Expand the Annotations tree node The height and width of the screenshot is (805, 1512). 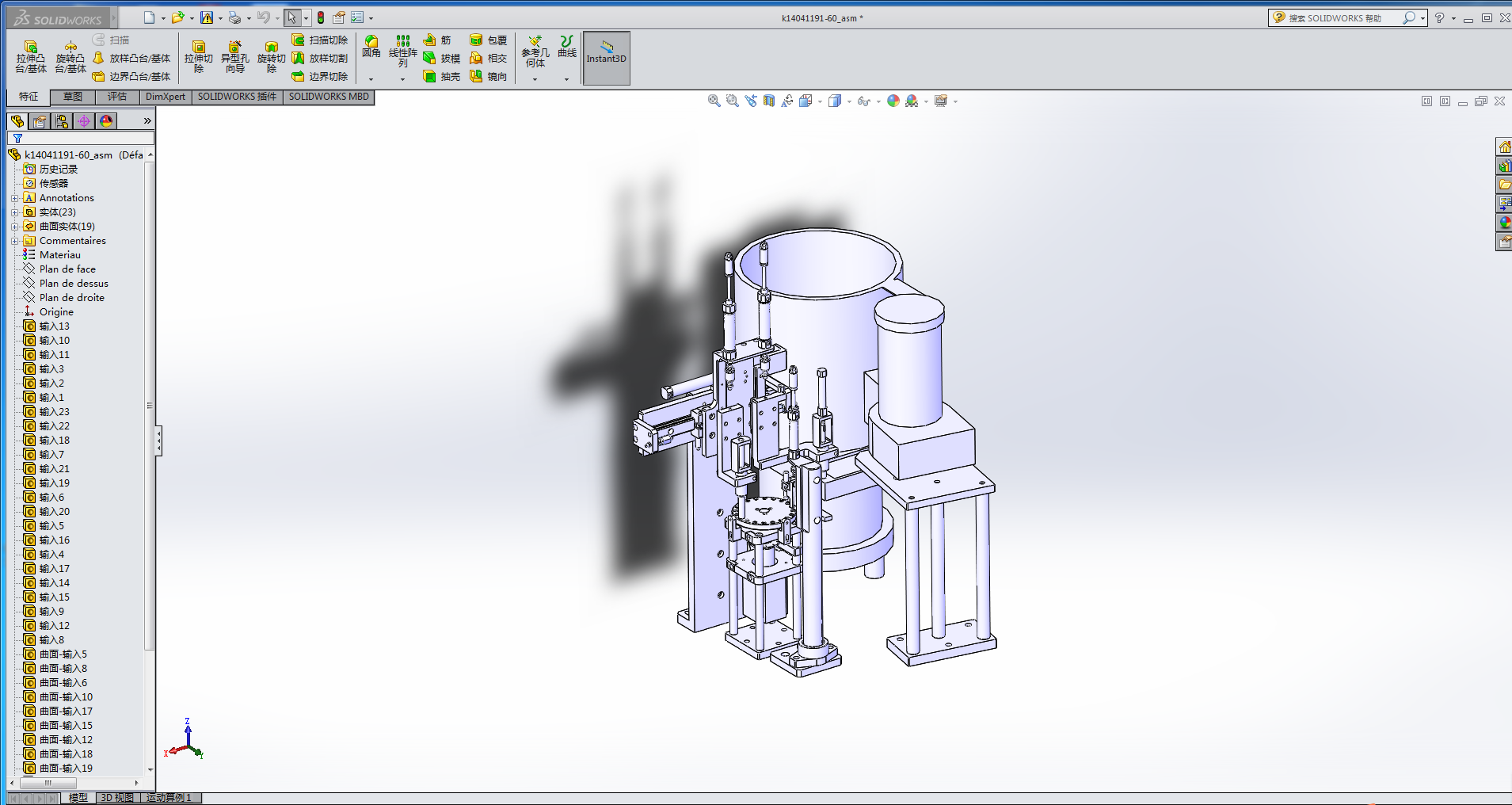pos(14,198)
